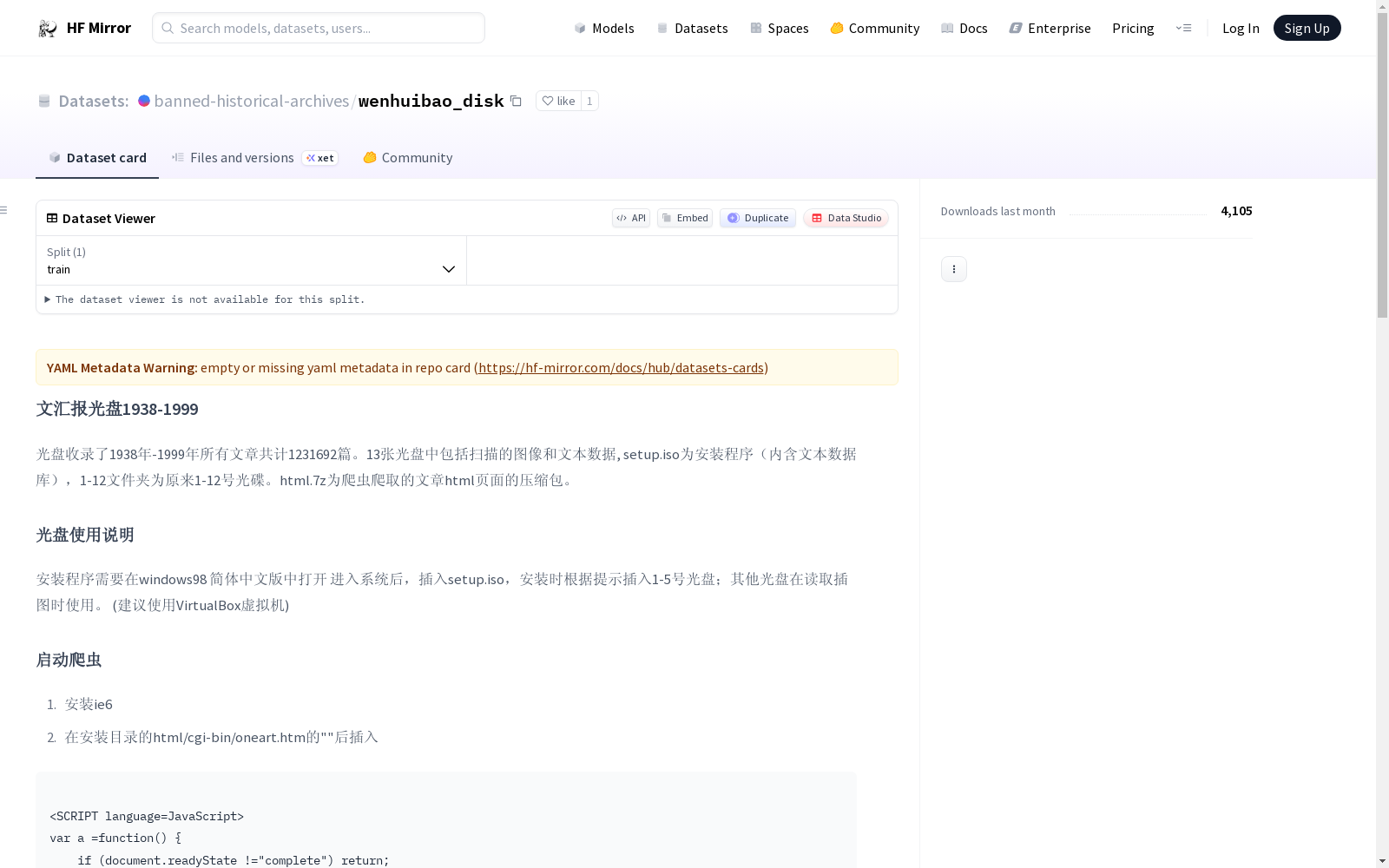The width and height of the screenshot is (1389, 868).
Task: Click the xet badge
Action: pyautogui.click(x=319, y=158)
